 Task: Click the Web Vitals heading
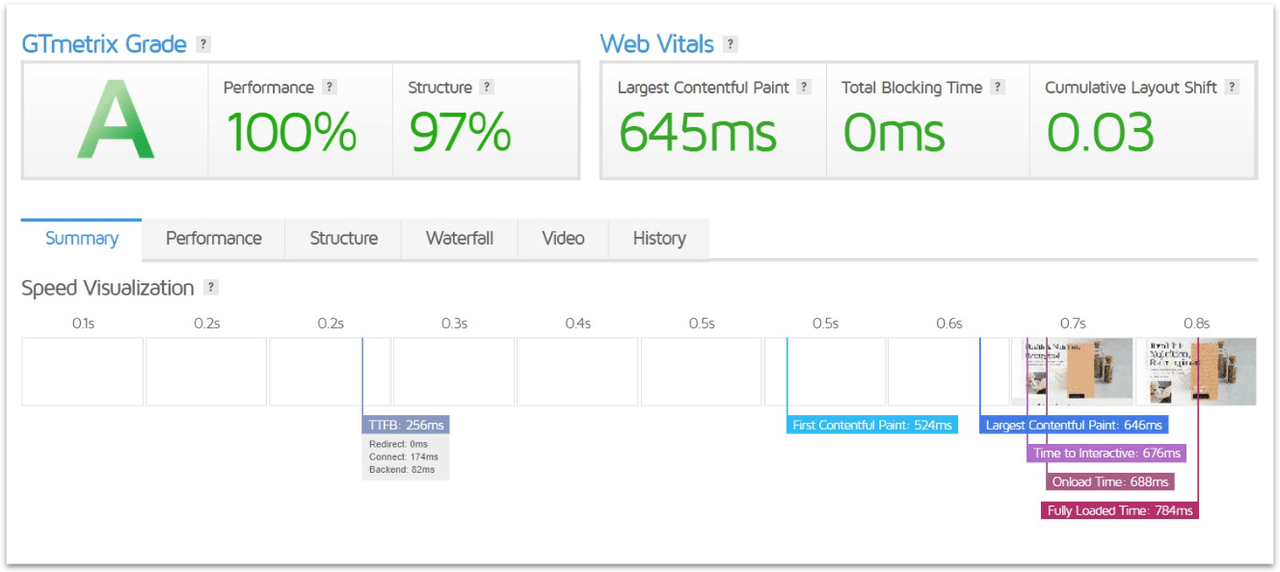(x=657, y=44)
